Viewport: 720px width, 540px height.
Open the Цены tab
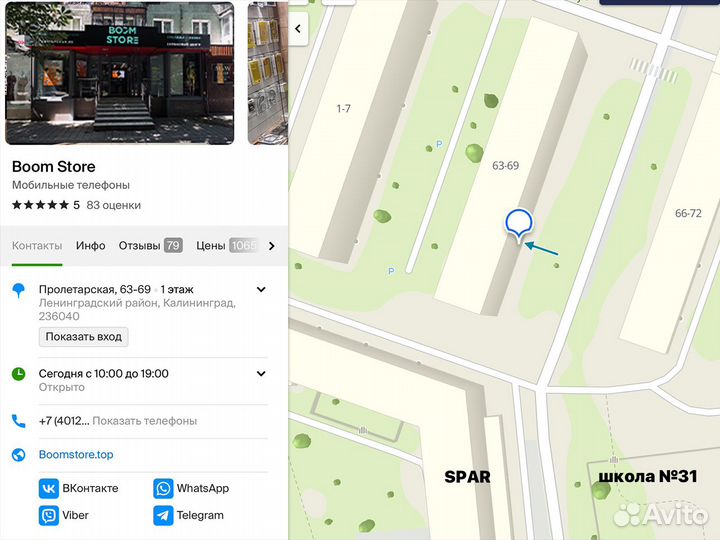226,246
